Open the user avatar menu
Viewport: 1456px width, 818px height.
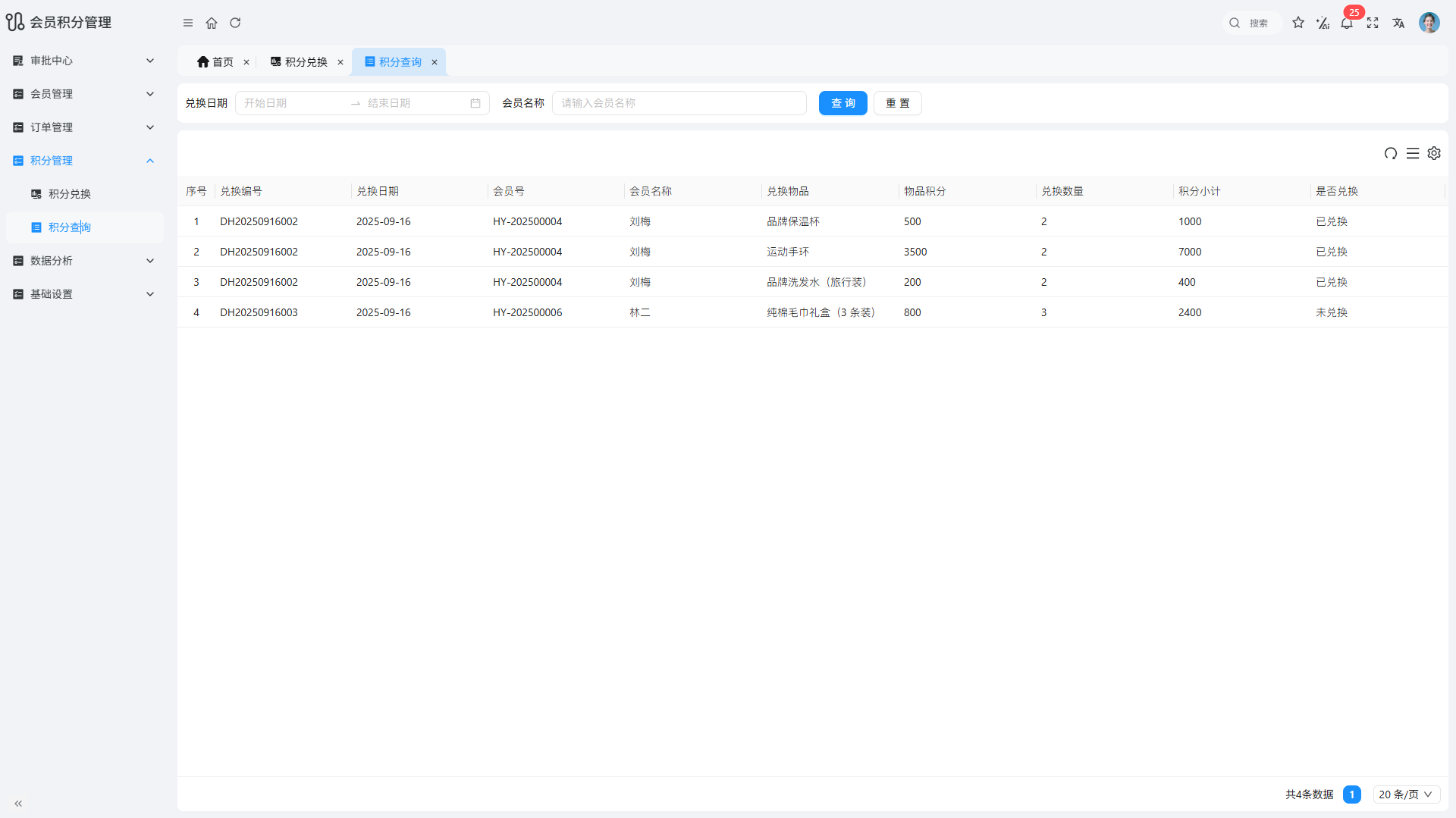coord(1429,23)
